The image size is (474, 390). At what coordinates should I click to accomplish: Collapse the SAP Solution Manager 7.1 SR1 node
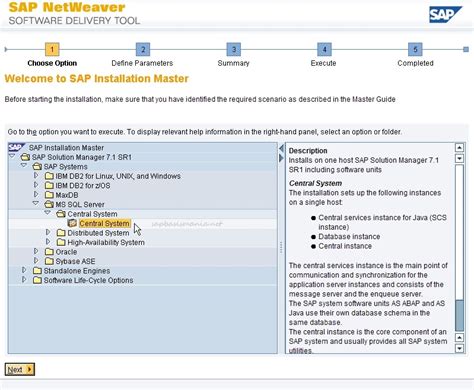pos(12,156)
